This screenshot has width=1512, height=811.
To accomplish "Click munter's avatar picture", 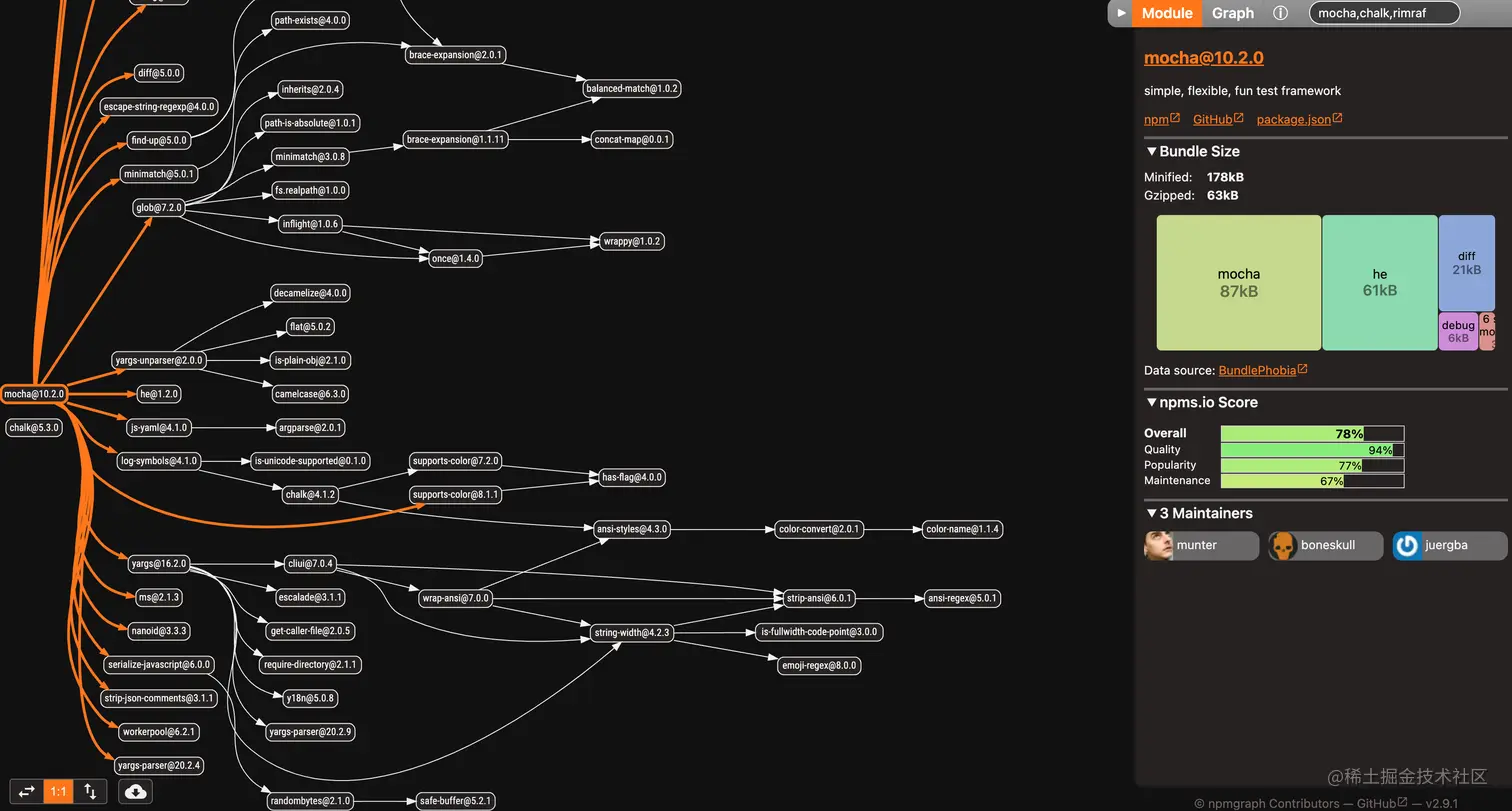I will pos(1158,546).
